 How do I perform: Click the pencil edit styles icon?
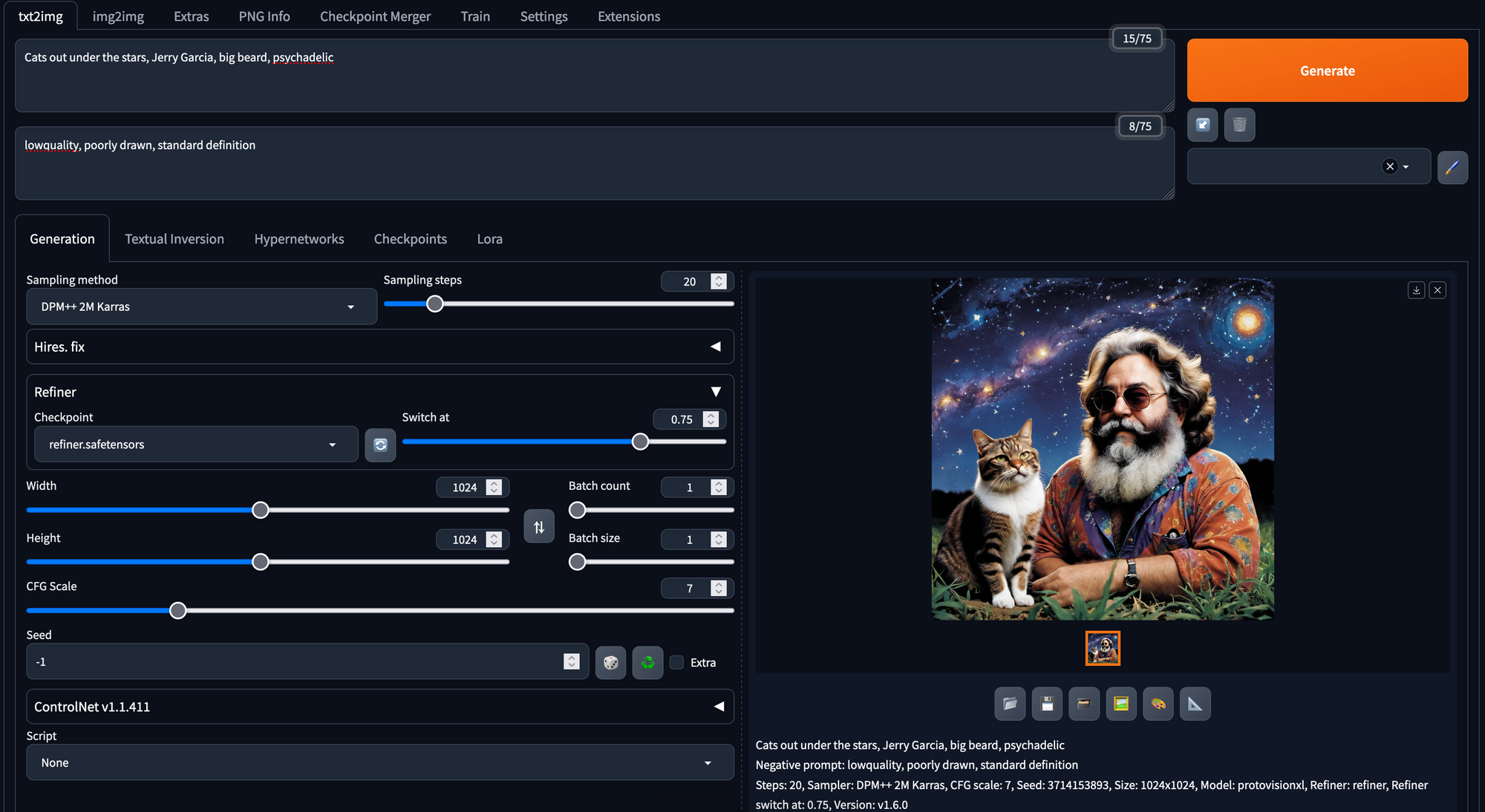[x=1452, y=167]
